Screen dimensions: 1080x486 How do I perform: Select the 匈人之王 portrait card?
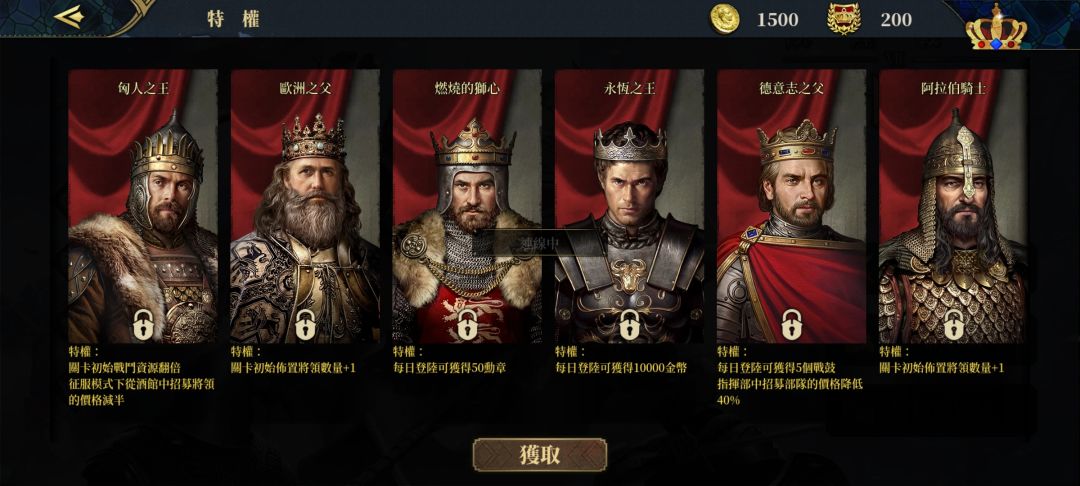pos(143,206)
